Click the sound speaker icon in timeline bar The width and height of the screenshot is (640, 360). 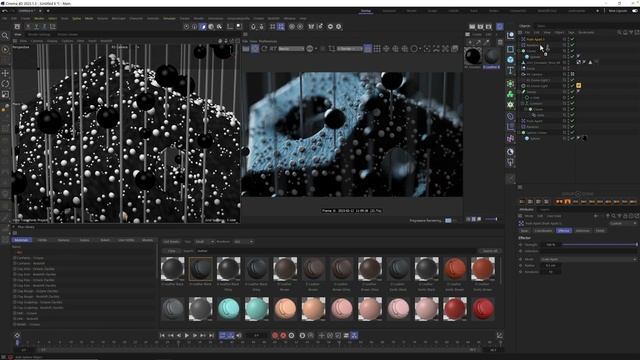(x=239, y=336)
